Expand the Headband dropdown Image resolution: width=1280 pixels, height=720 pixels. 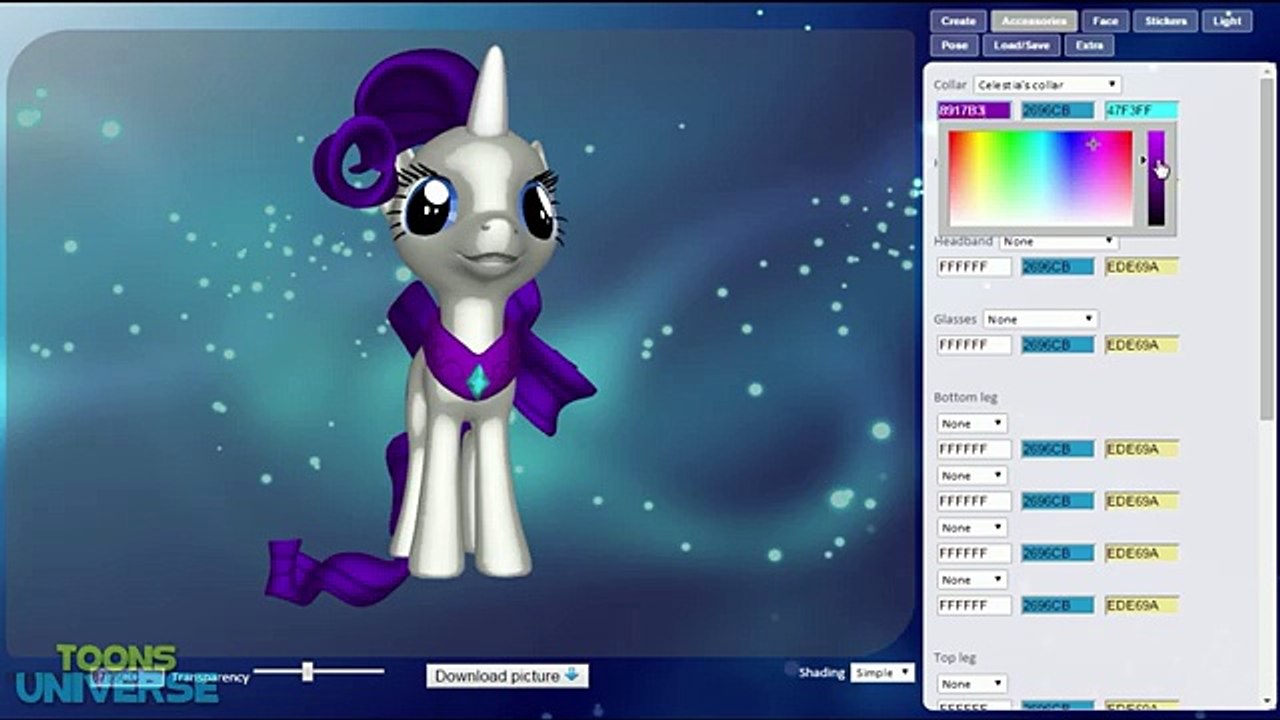(1059, 241)
